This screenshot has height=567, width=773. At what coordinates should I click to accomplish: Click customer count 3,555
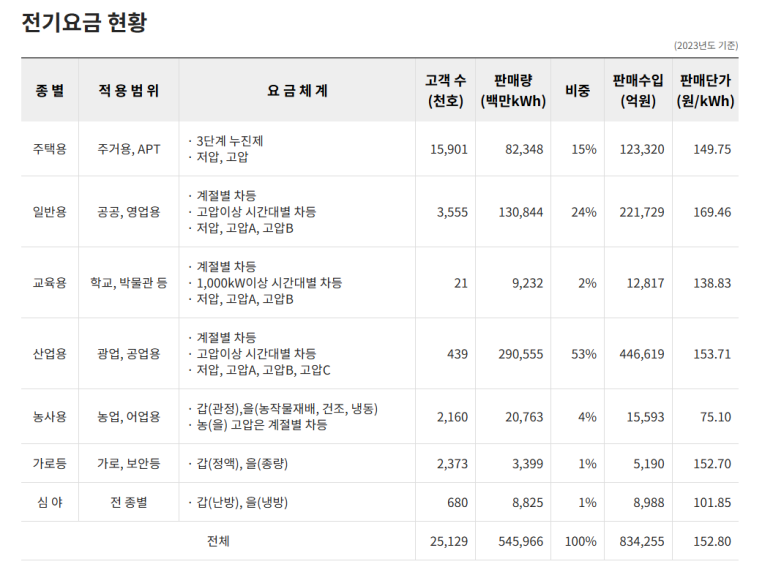click(x=452, y=212)
